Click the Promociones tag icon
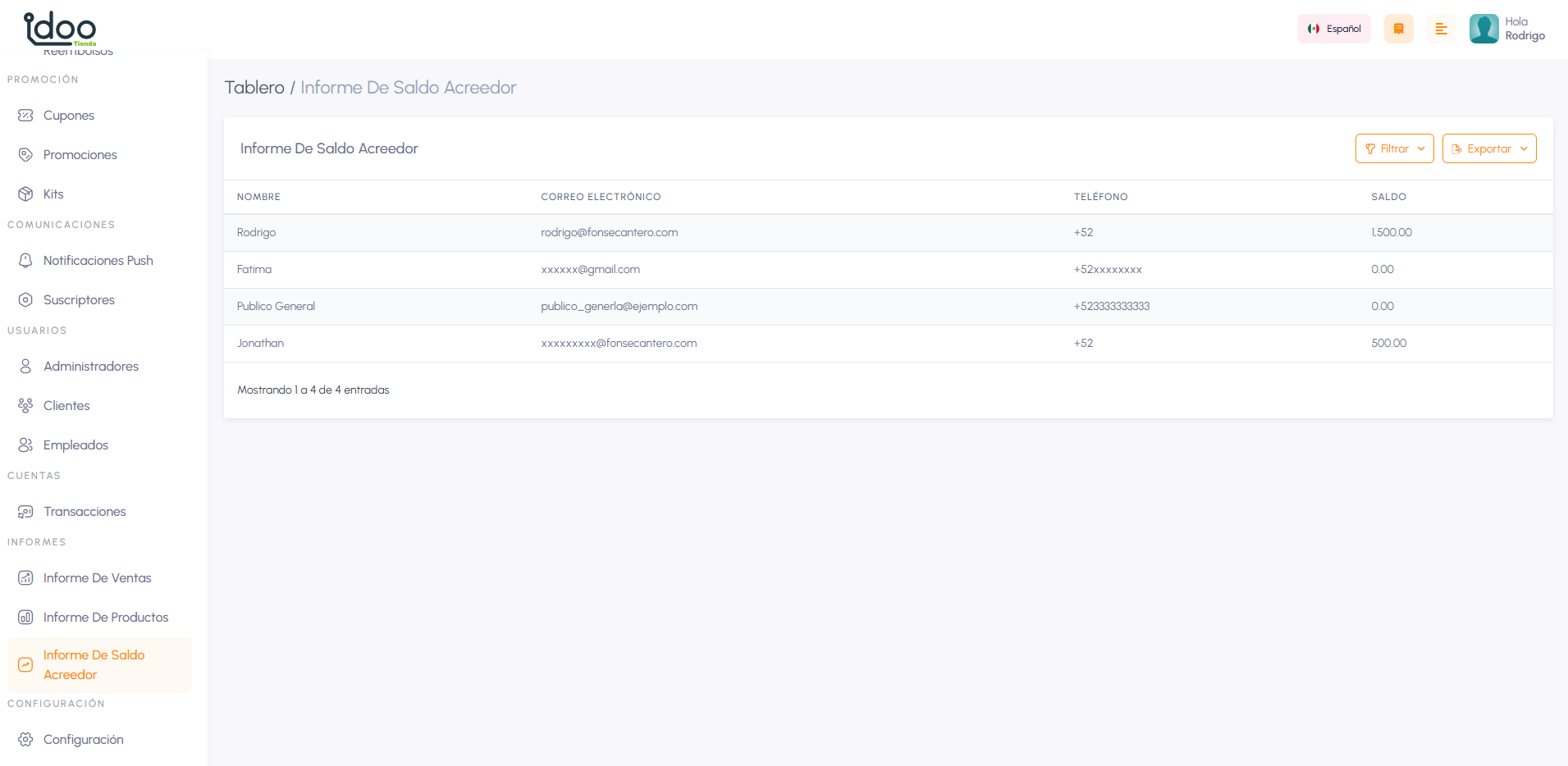Image resolution: width=1568 pixels, height=766 pixels. click(25, 155)
